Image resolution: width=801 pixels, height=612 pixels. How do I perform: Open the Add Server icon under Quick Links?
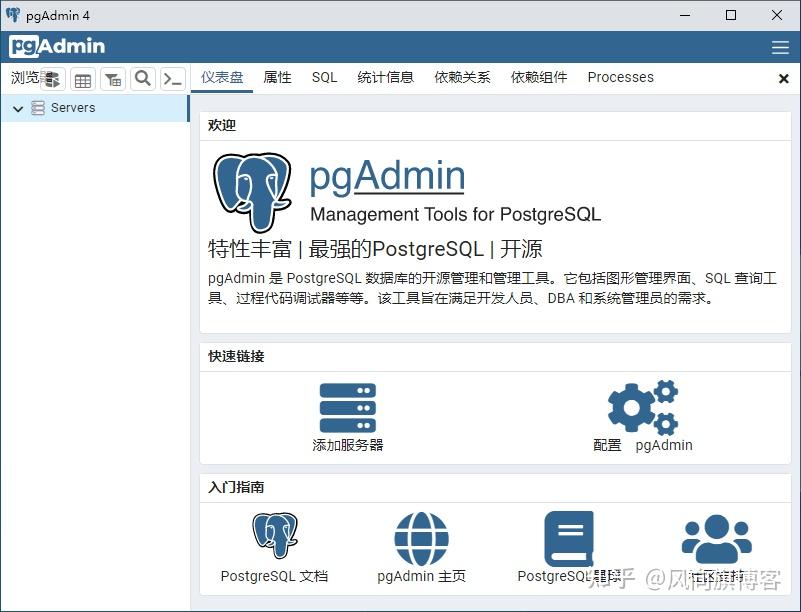(x=348, y=406)
